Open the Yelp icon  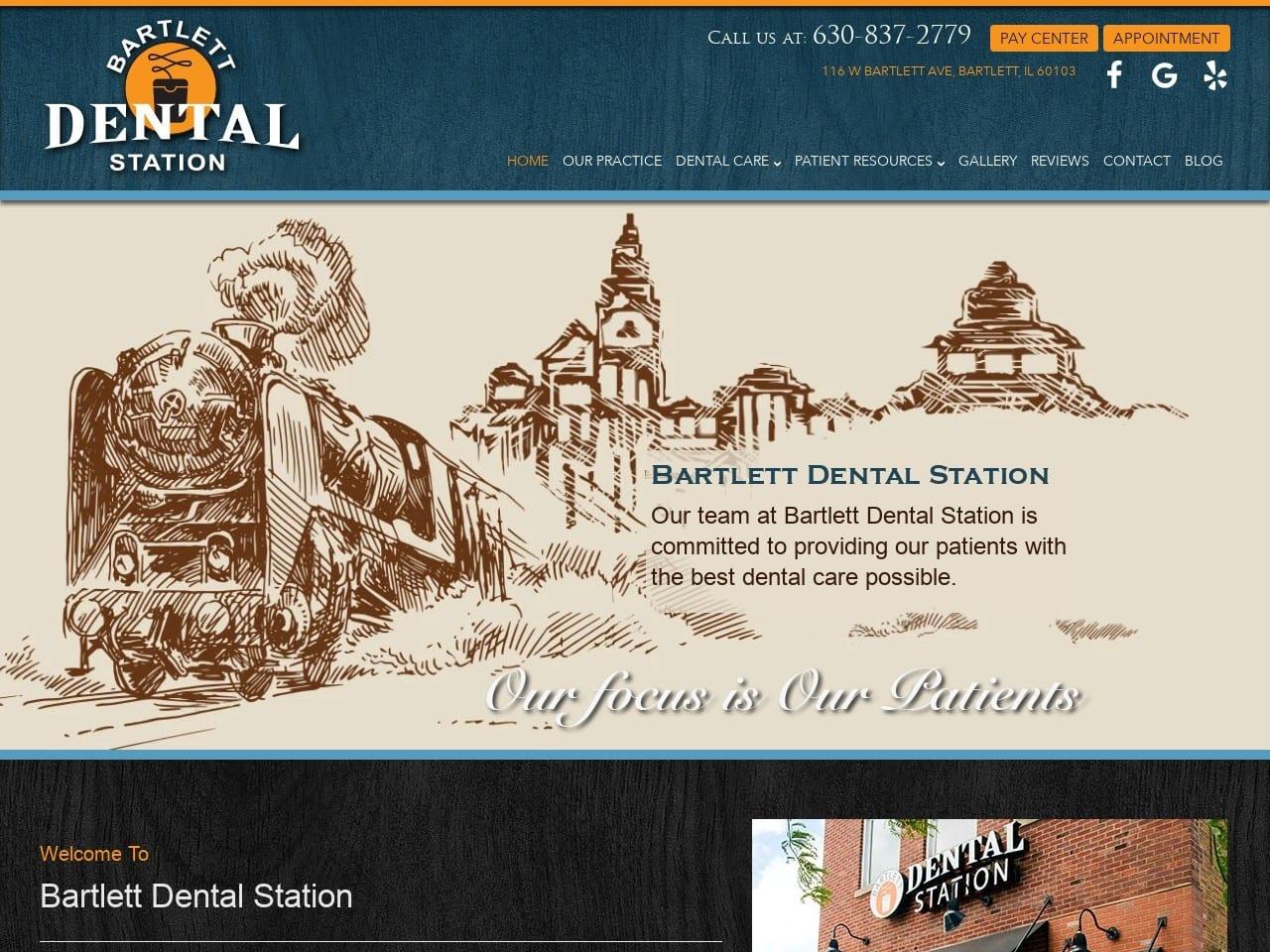pyautogui.click(x=1215, y=75)
